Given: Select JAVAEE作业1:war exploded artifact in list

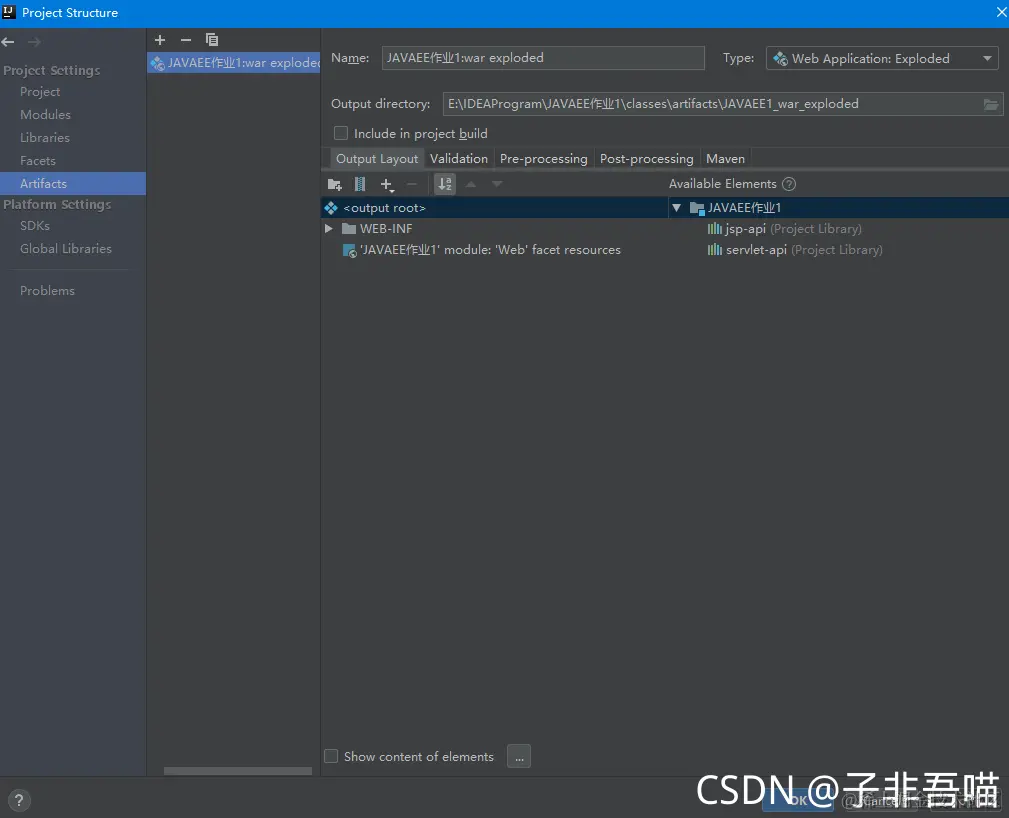Looking at the screenshot, I should pos(234,62).
